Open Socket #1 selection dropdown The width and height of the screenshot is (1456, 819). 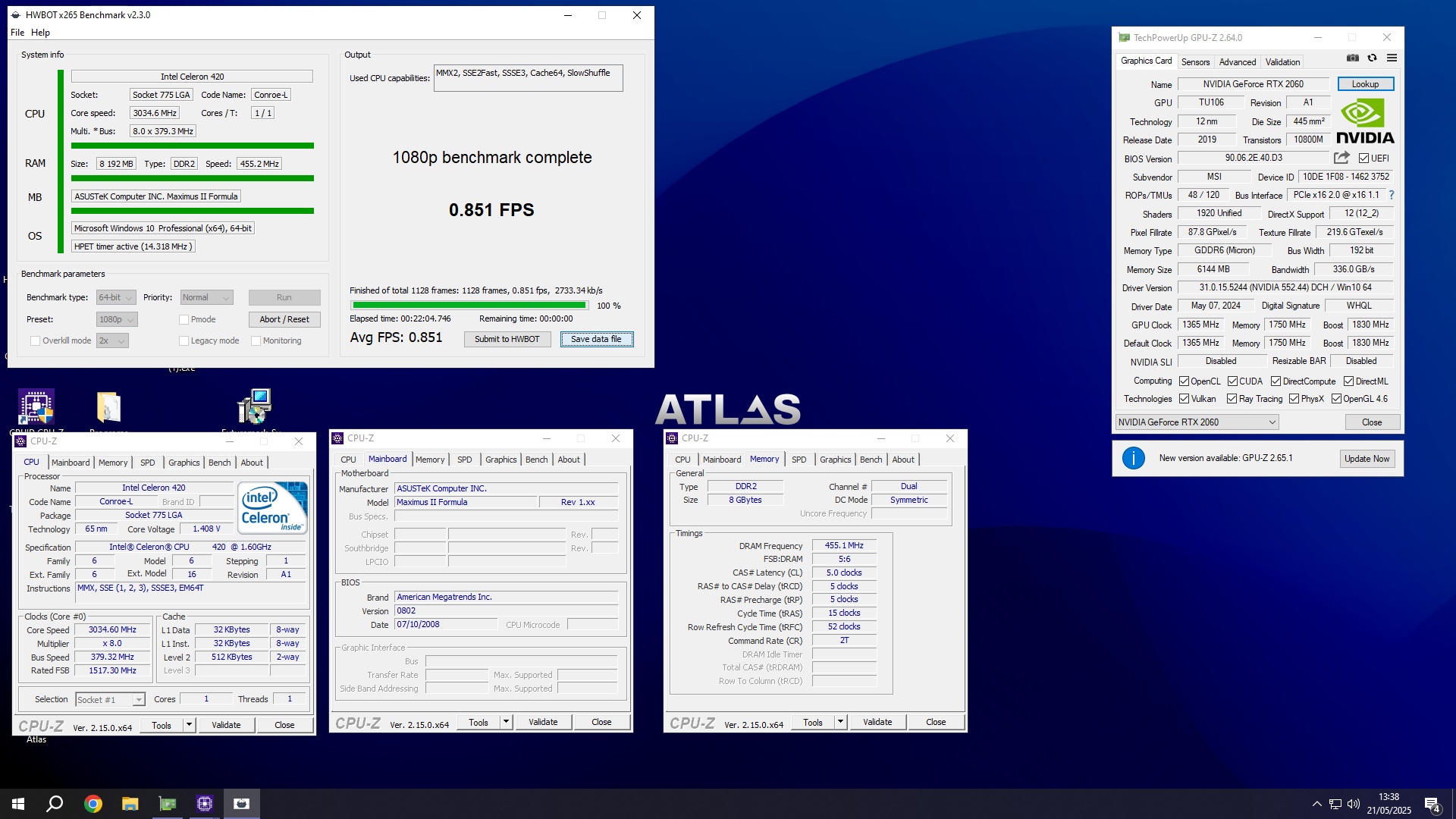coord(110,699)
